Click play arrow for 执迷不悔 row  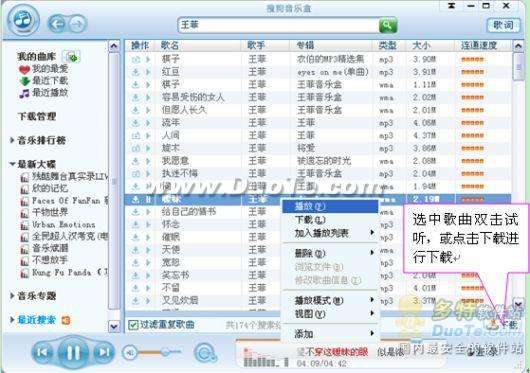tap(148, 174)
